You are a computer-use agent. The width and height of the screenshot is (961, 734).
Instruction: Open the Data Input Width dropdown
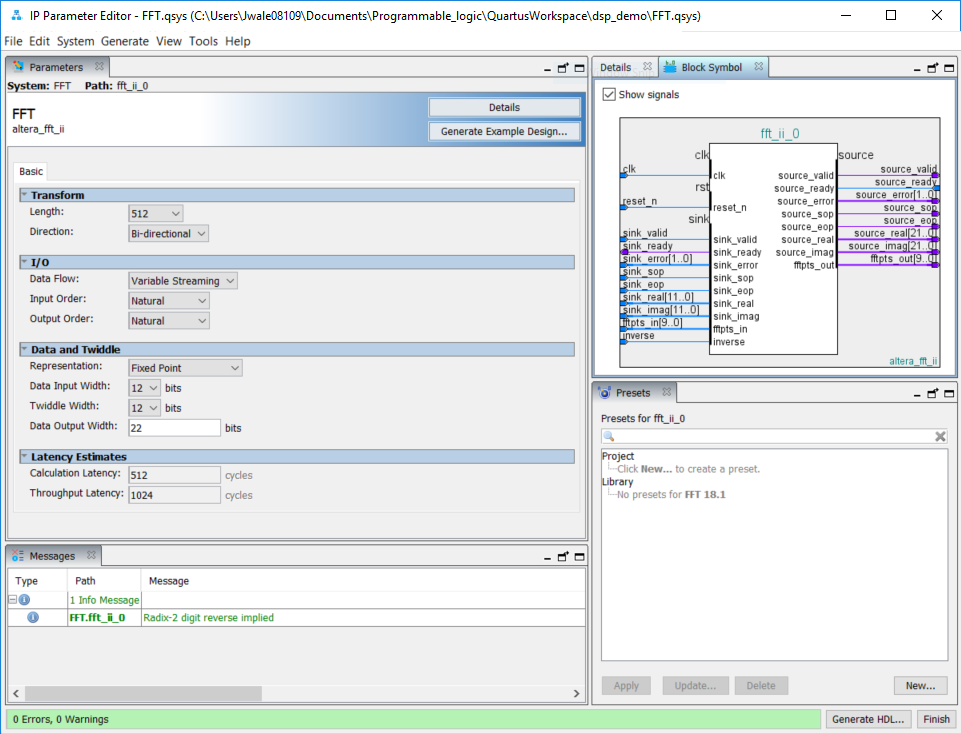(145, 388)
